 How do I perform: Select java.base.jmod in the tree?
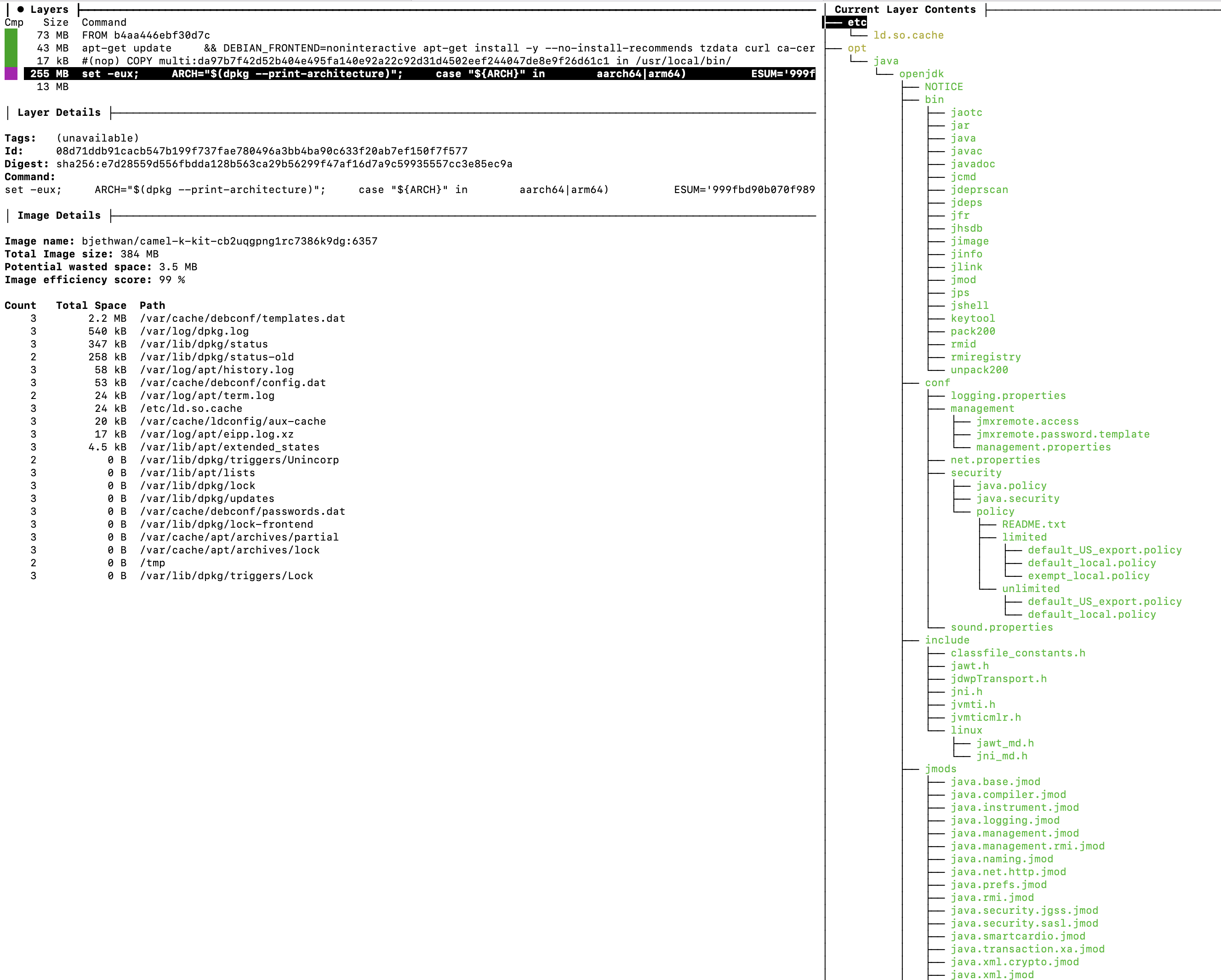coord(995,782)
